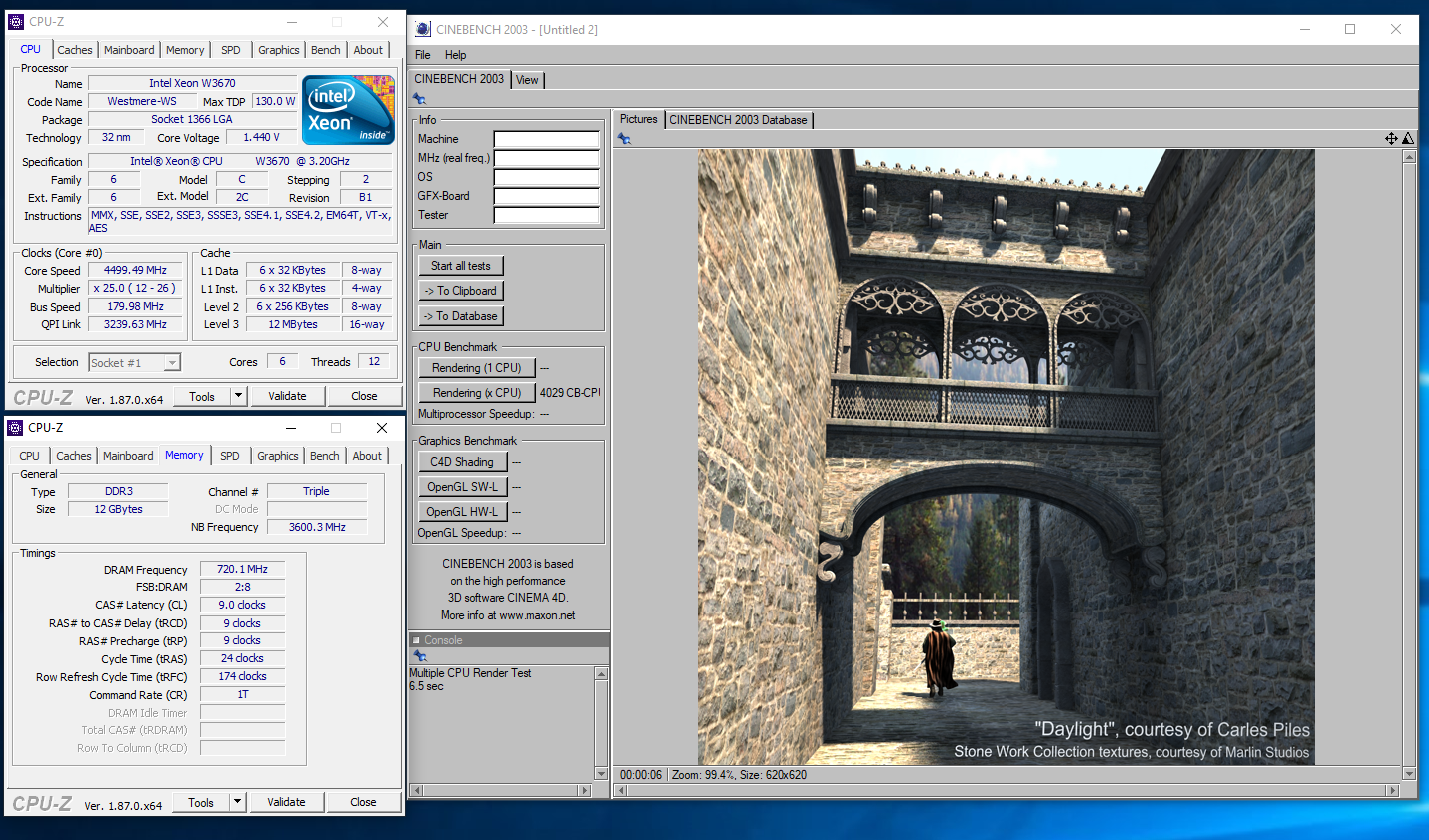Screen dimensions: 1429x840
Task: Open the About tab in top CPU-Z window
Action: pos(368,50)
